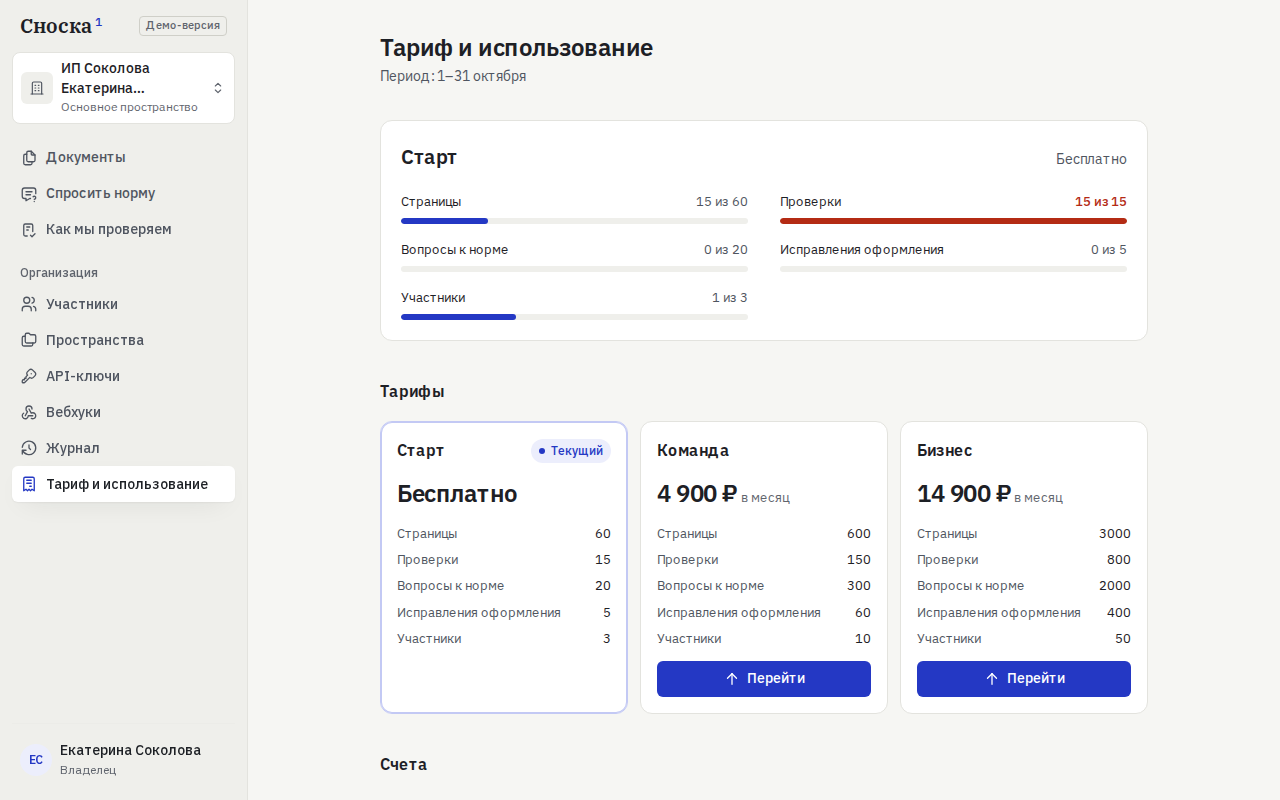Viewport: 1280px width, 800px height.
Task: Click the '4 900 ₽' price text
Action: [697, 494]
